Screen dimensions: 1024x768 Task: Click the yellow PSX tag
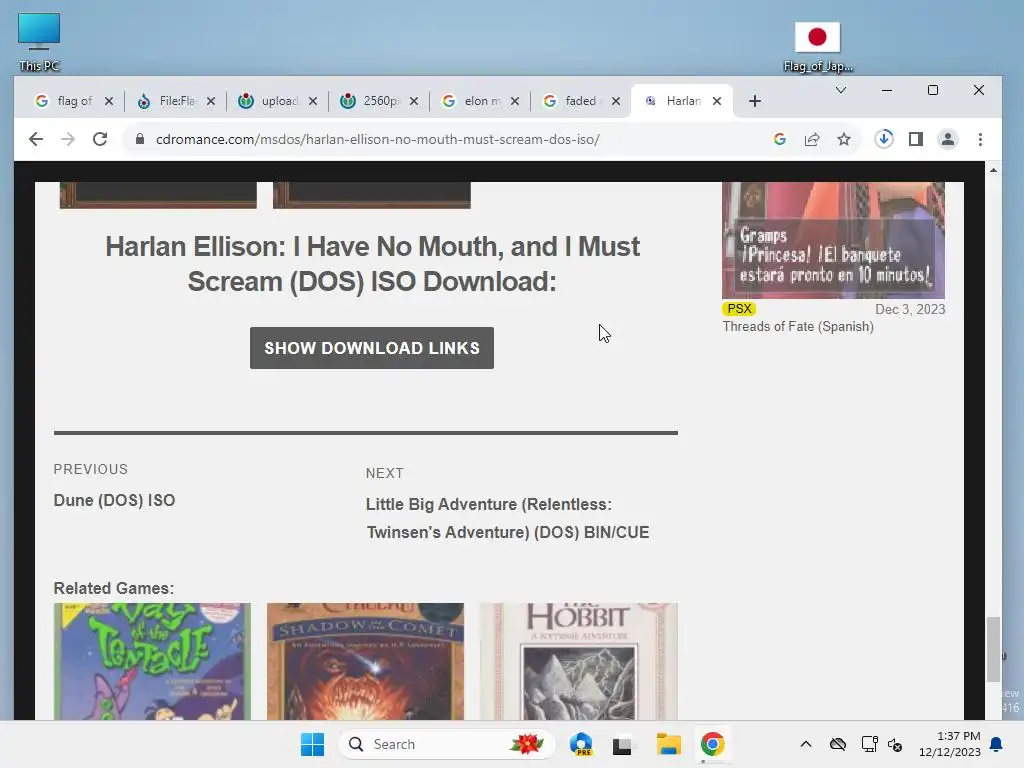coord(739,309)
